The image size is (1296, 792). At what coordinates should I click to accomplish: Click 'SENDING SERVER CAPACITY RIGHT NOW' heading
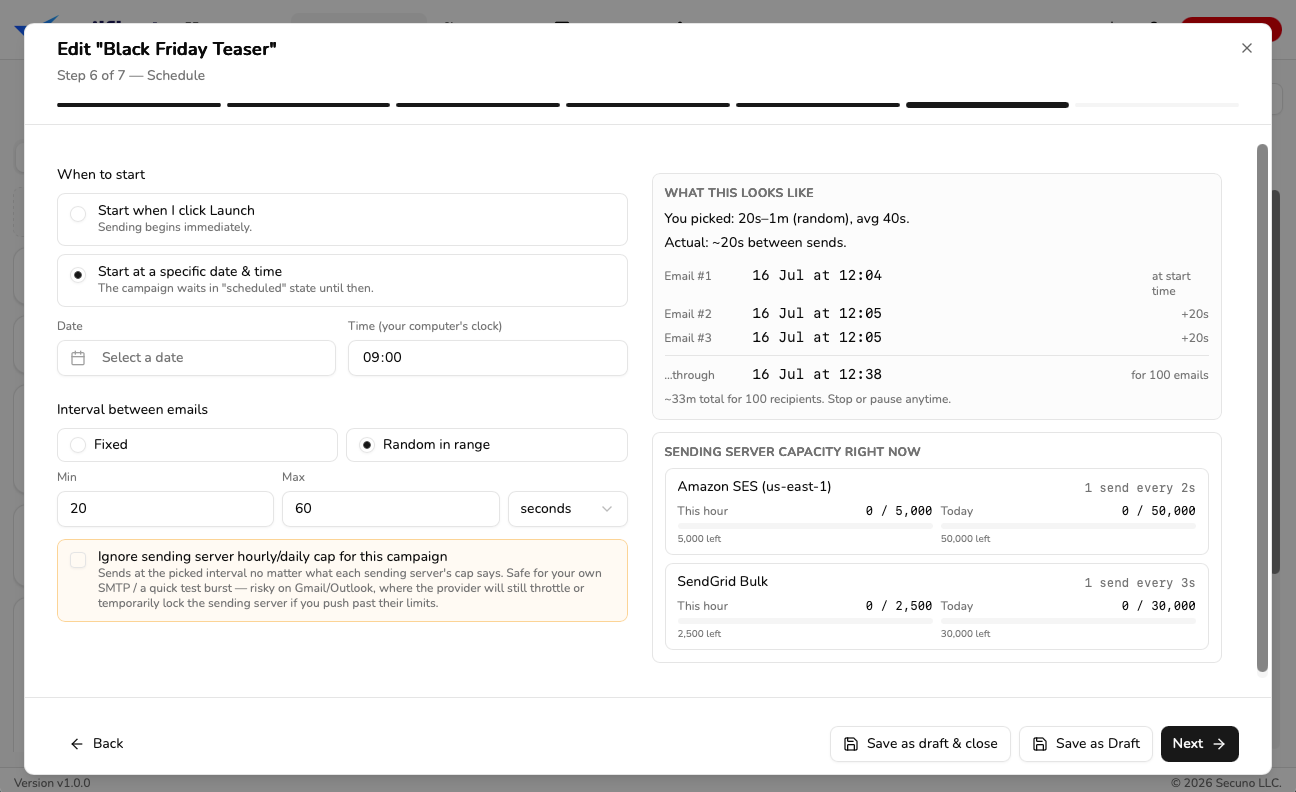click(792, 452)
